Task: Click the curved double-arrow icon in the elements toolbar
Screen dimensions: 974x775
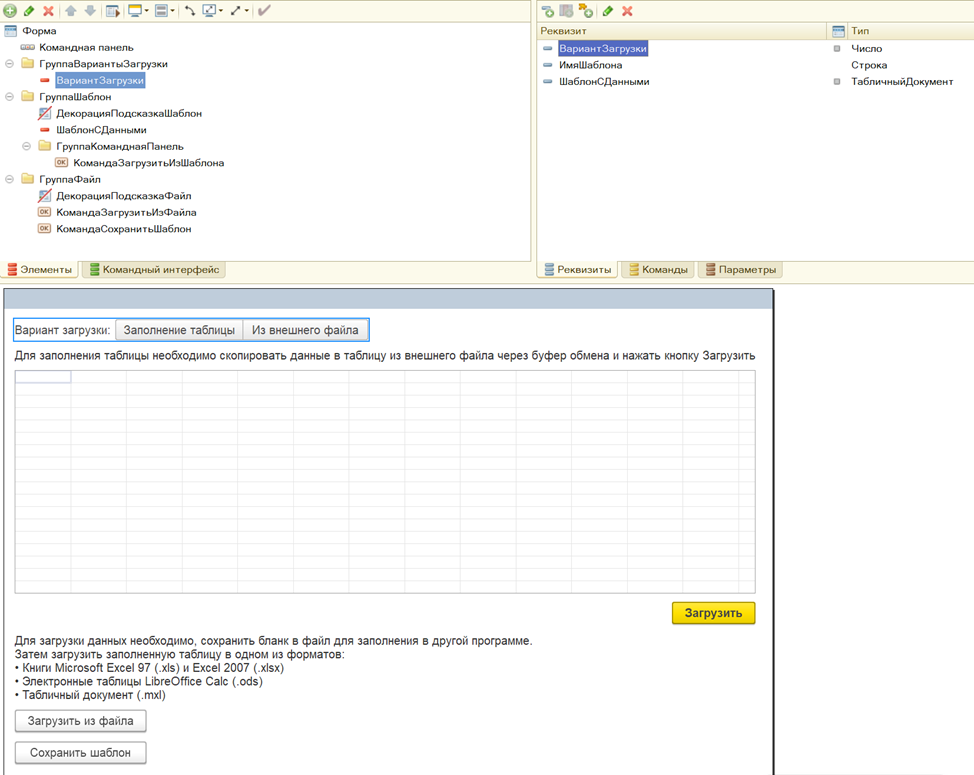Action: [189, 11]
